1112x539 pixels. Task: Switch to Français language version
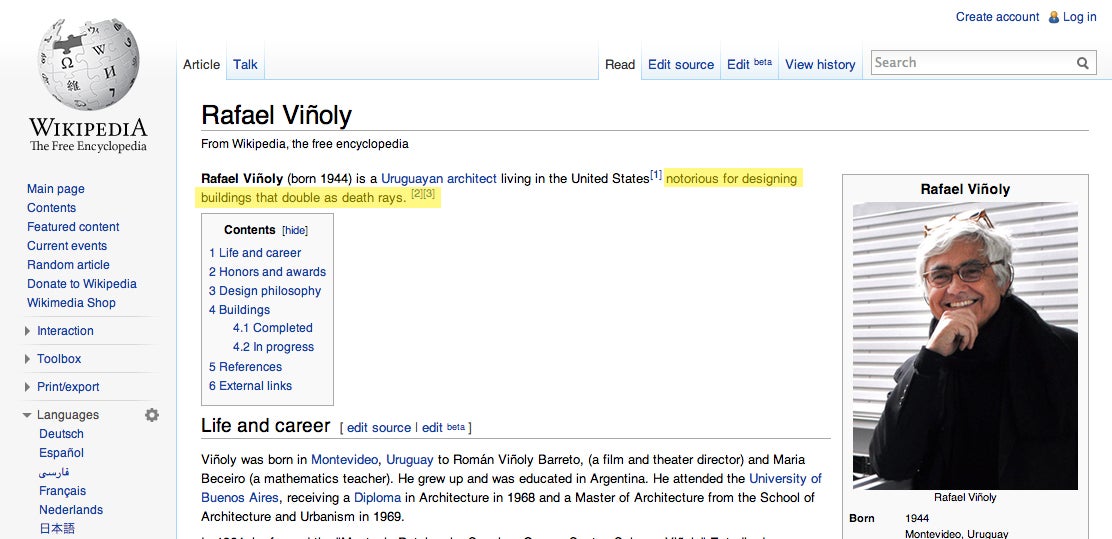click(x=62, y=491)
